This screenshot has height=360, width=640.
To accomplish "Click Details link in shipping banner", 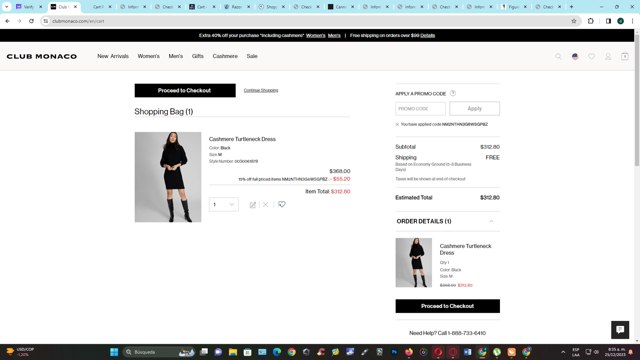I will click(x=427, y=36).
